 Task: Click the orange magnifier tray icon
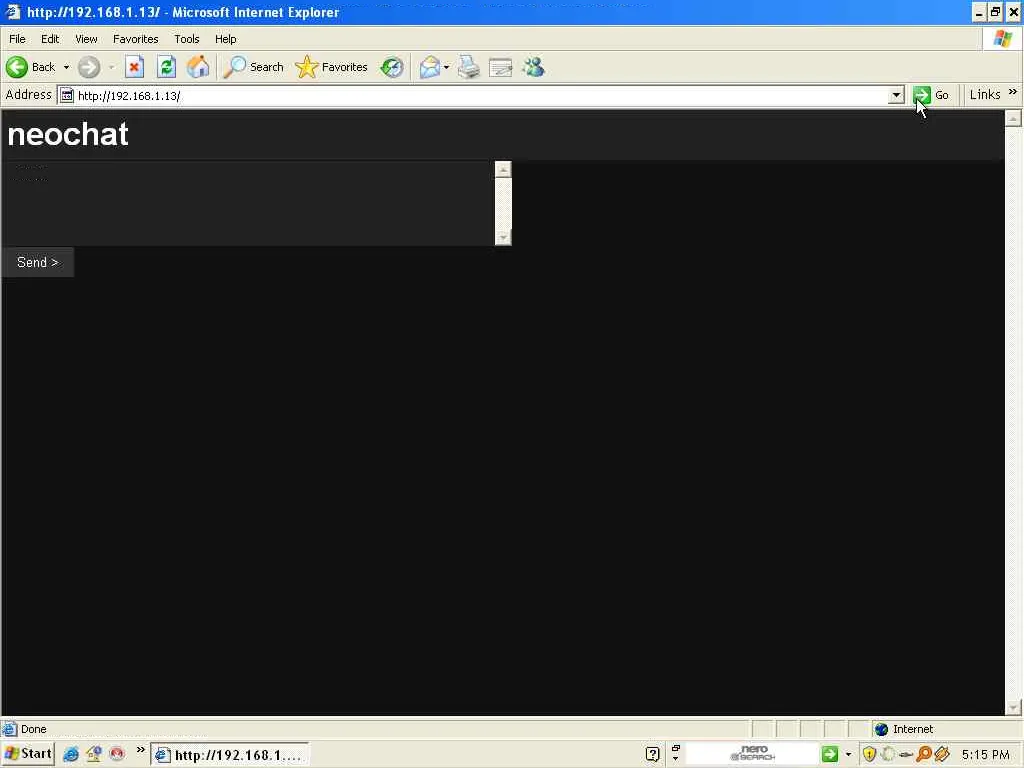923,755
